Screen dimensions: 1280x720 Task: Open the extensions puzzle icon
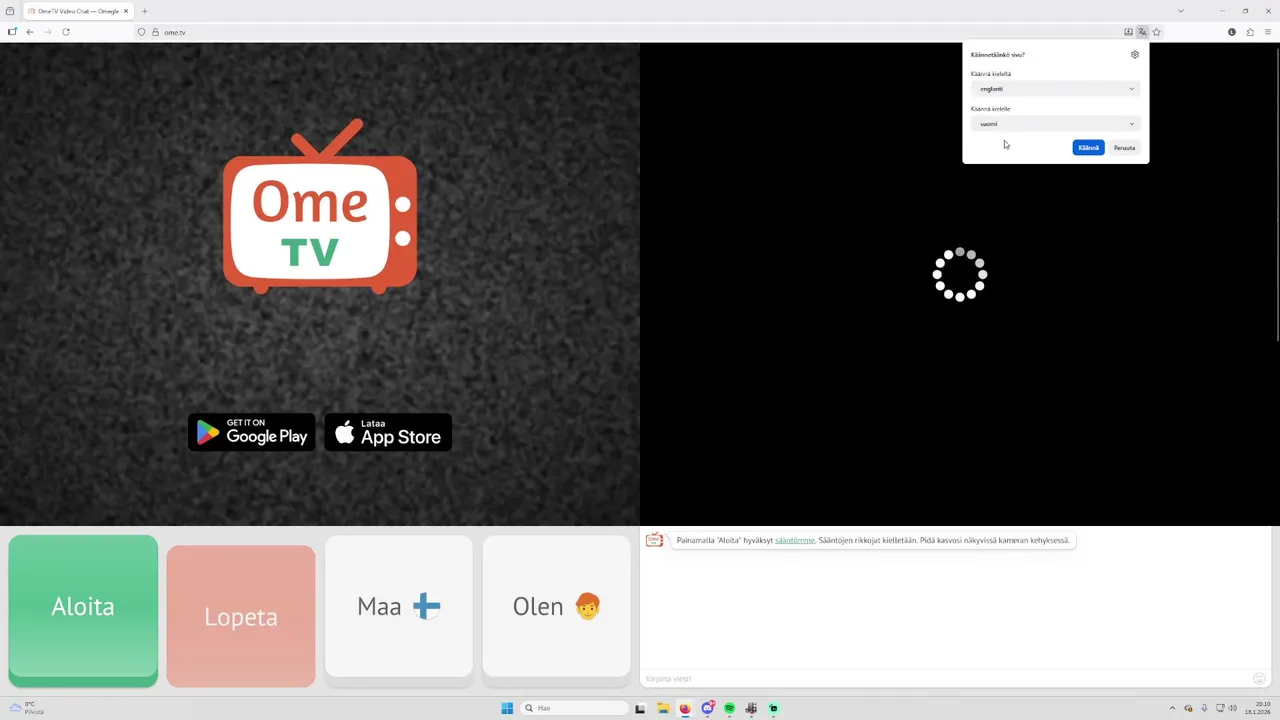coord(1250,32)
